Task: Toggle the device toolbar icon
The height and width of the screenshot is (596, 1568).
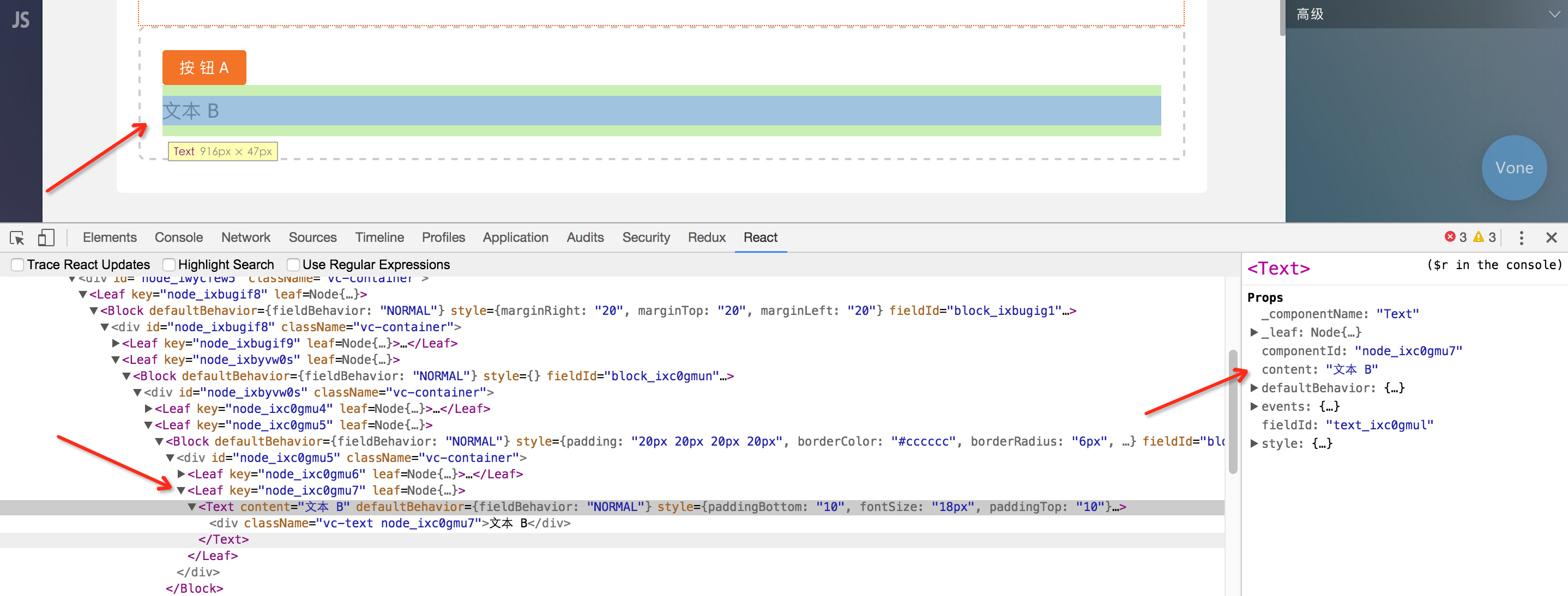Action: click(x=46, y=238)
